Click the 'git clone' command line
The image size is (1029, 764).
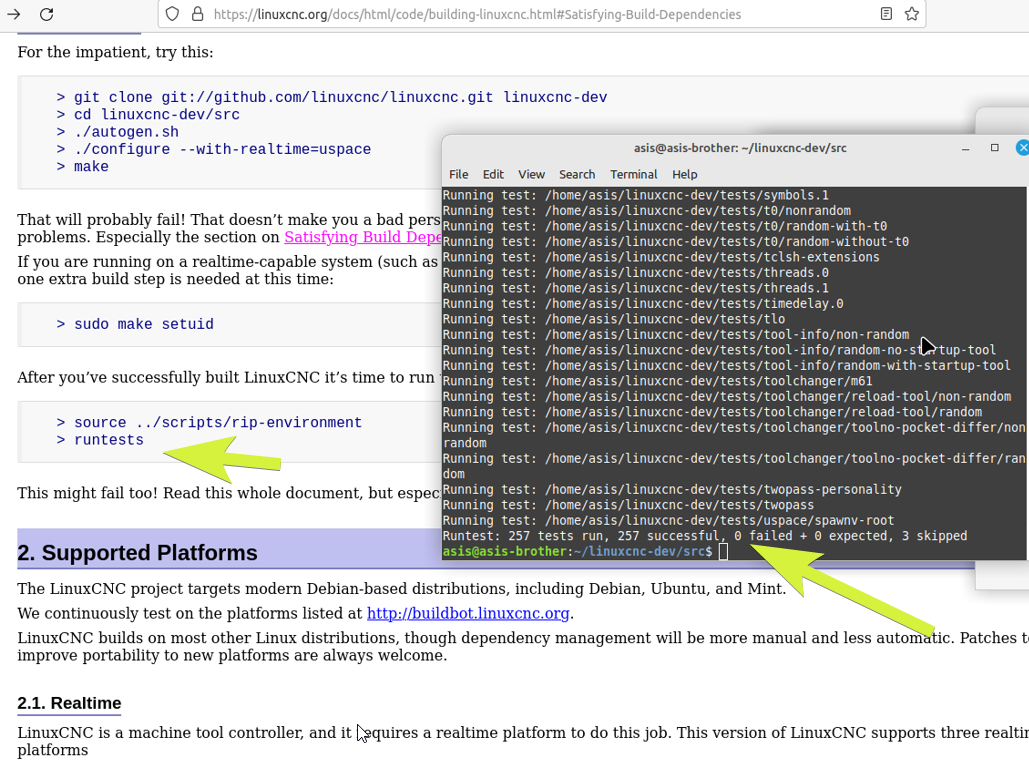click(x=331, y=97)
